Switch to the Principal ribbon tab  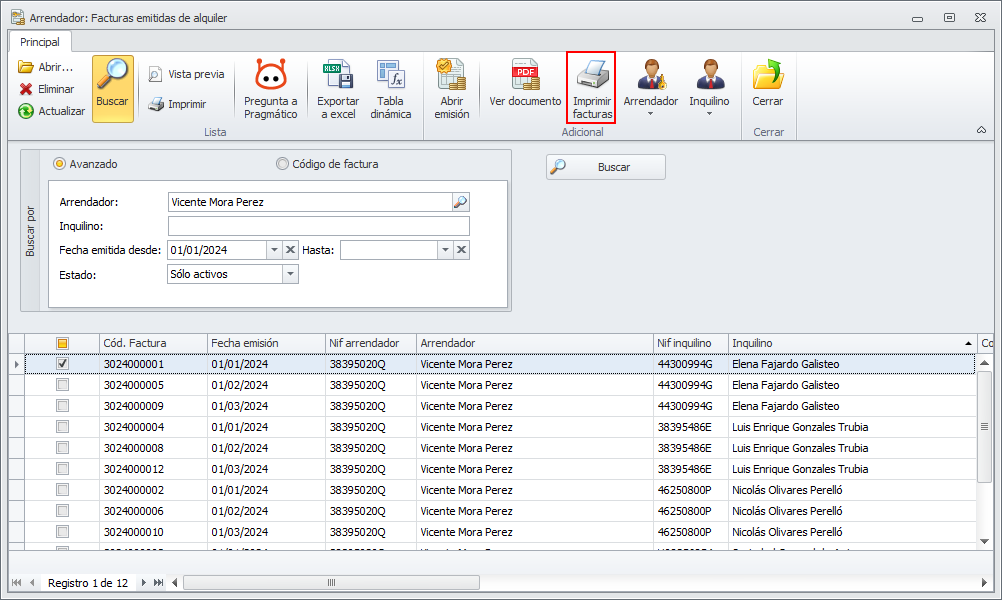click(40, 42)
